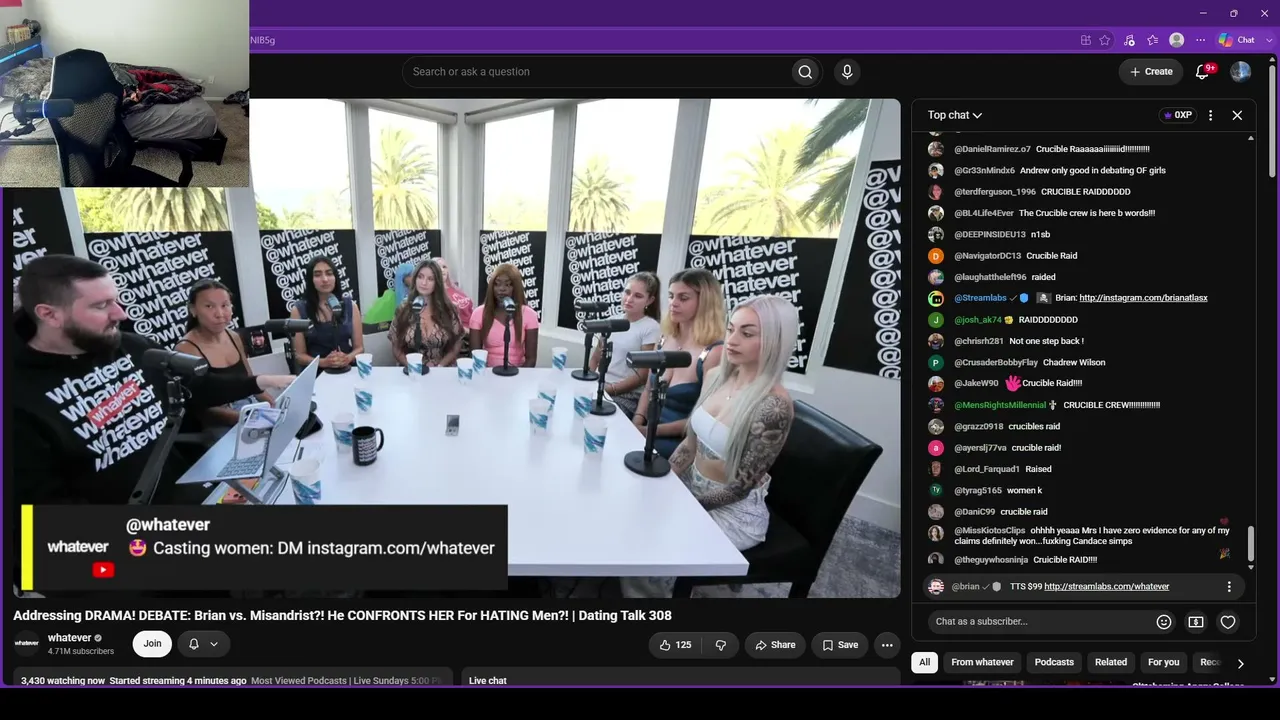Open the streamlabs.com/whatever pinned link
This screenshot has width=1280, height=720.
tap(1107, 587)
